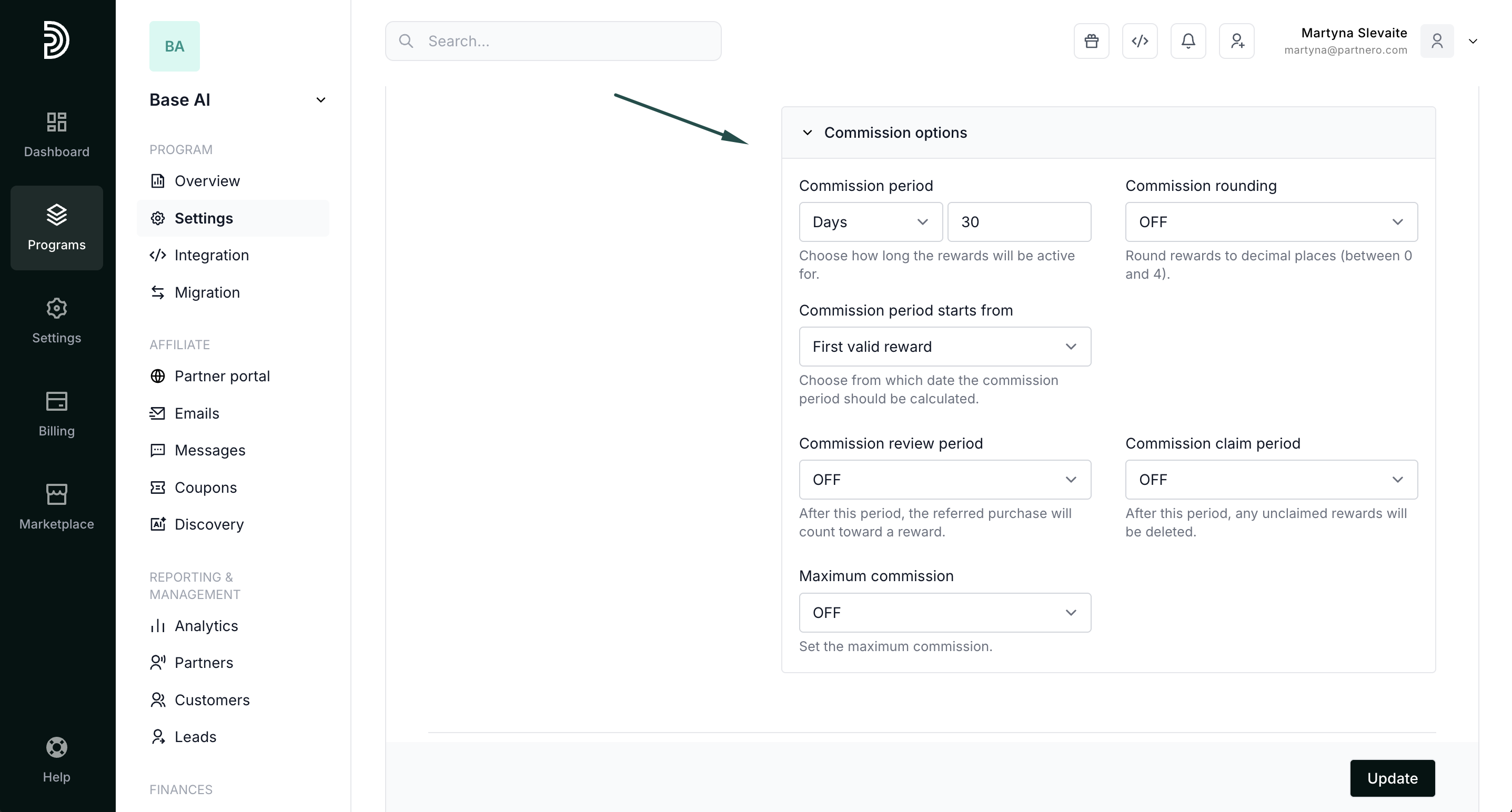Viewport: 1512px width, 812px height.
Task: Open Billing from the dark sidebar
Action: pyautogui.click(x=56, y=414)
